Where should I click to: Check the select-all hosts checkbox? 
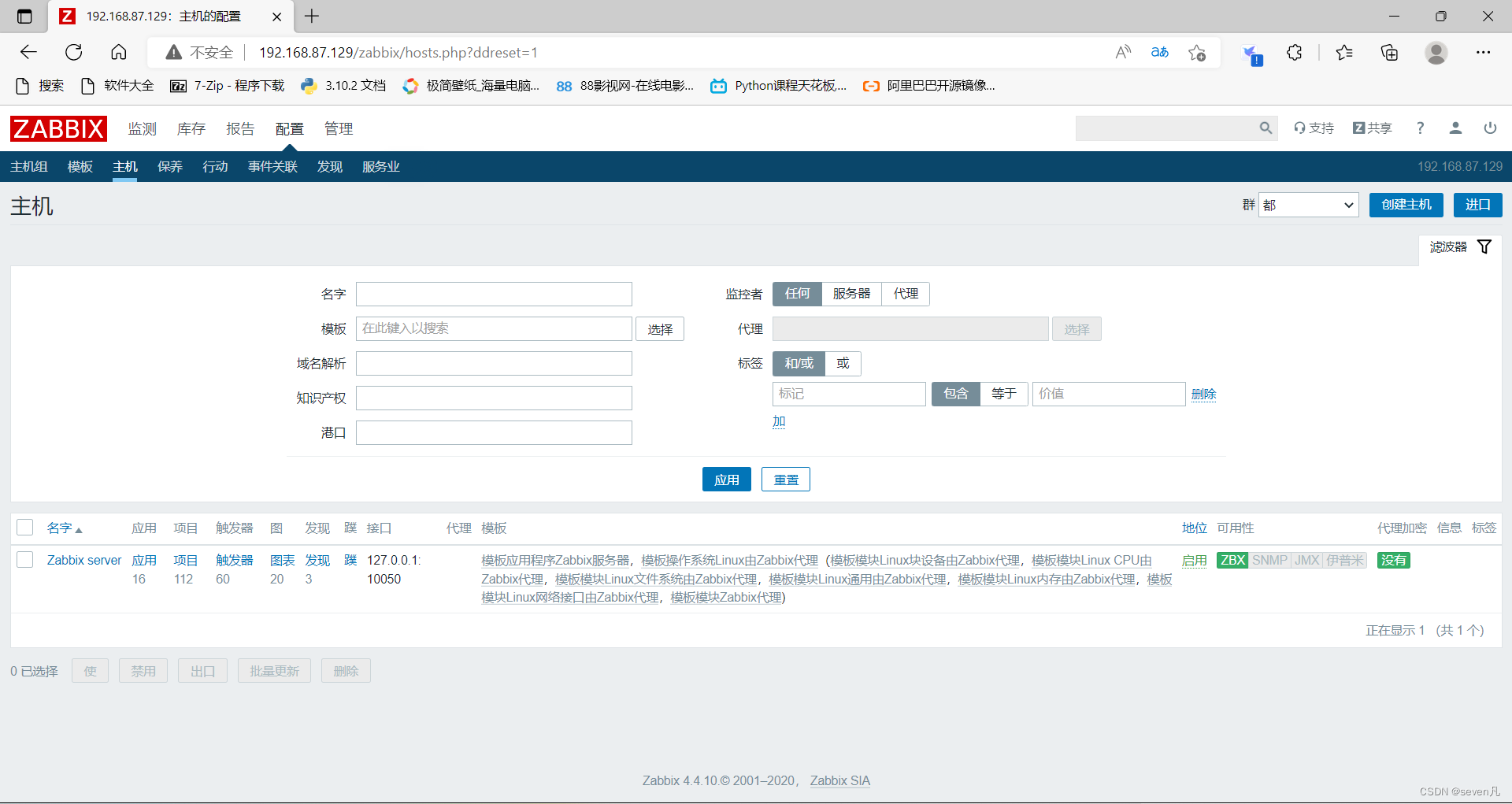(25, 528)
